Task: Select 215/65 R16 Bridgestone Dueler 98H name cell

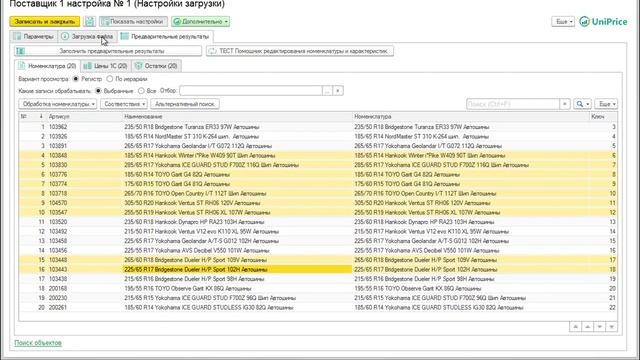Action: point(237,279)
